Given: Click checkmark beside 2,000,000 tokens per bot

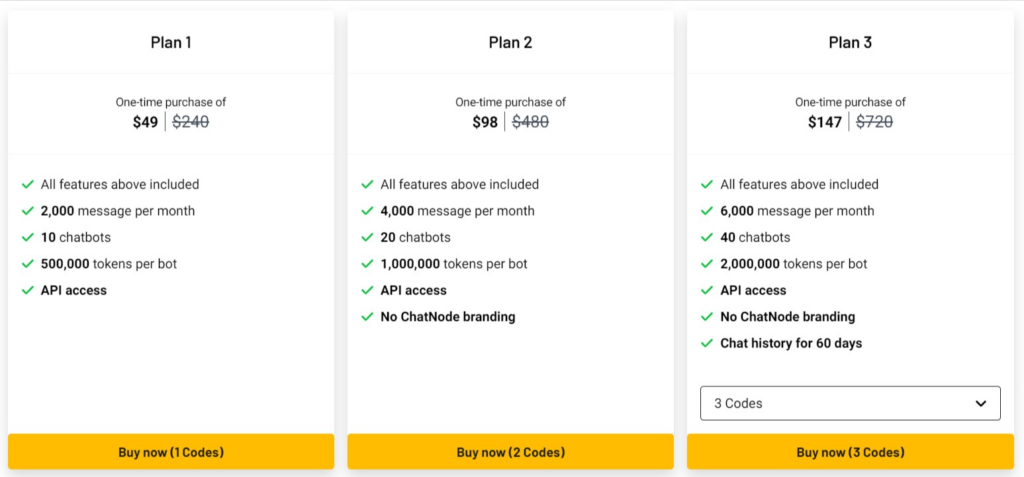Looking at the screenshot, I should point(707,265).
